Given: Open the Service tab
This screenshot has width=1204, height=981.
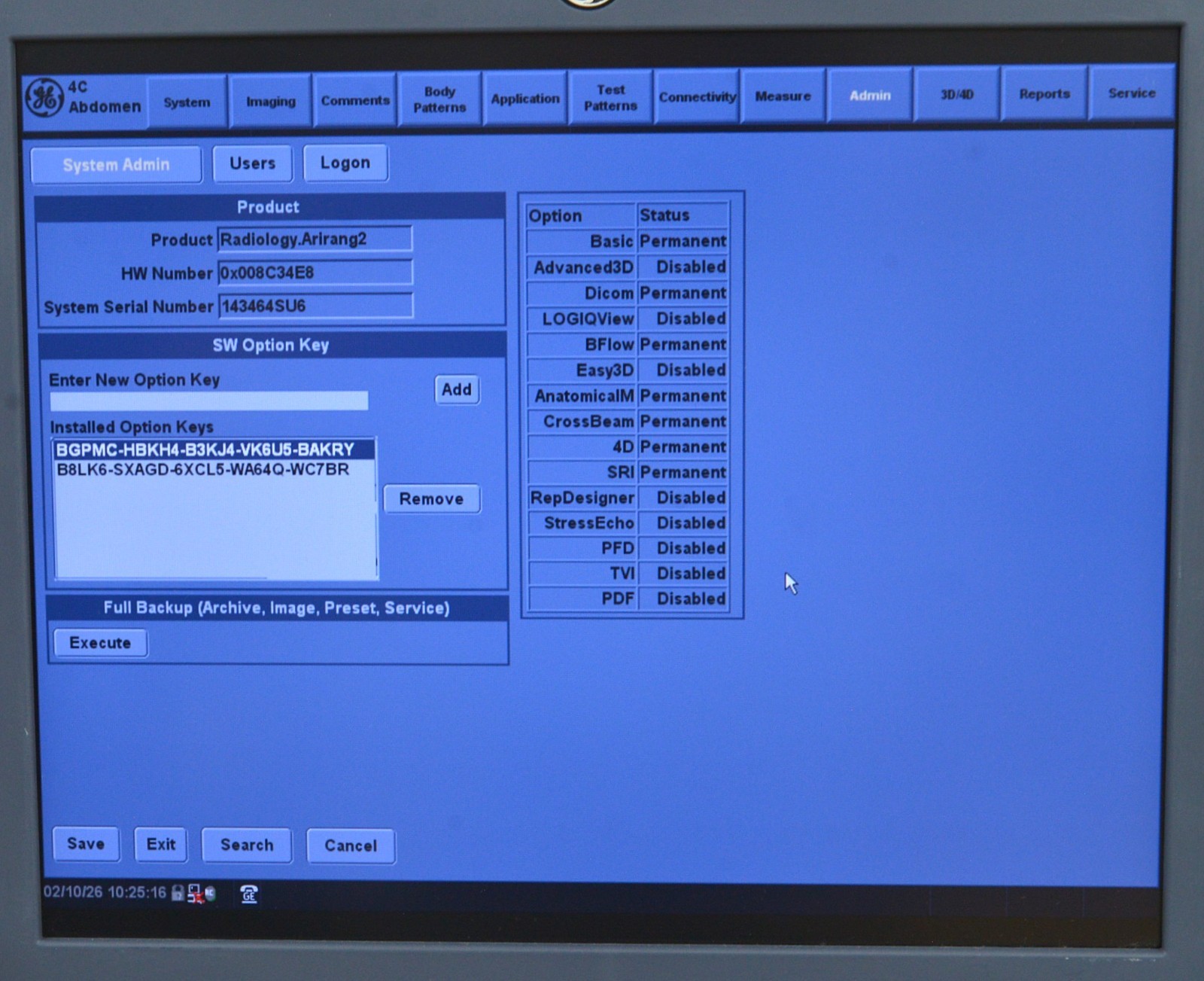Looking at the screenshot, I should click(1131, 93).
